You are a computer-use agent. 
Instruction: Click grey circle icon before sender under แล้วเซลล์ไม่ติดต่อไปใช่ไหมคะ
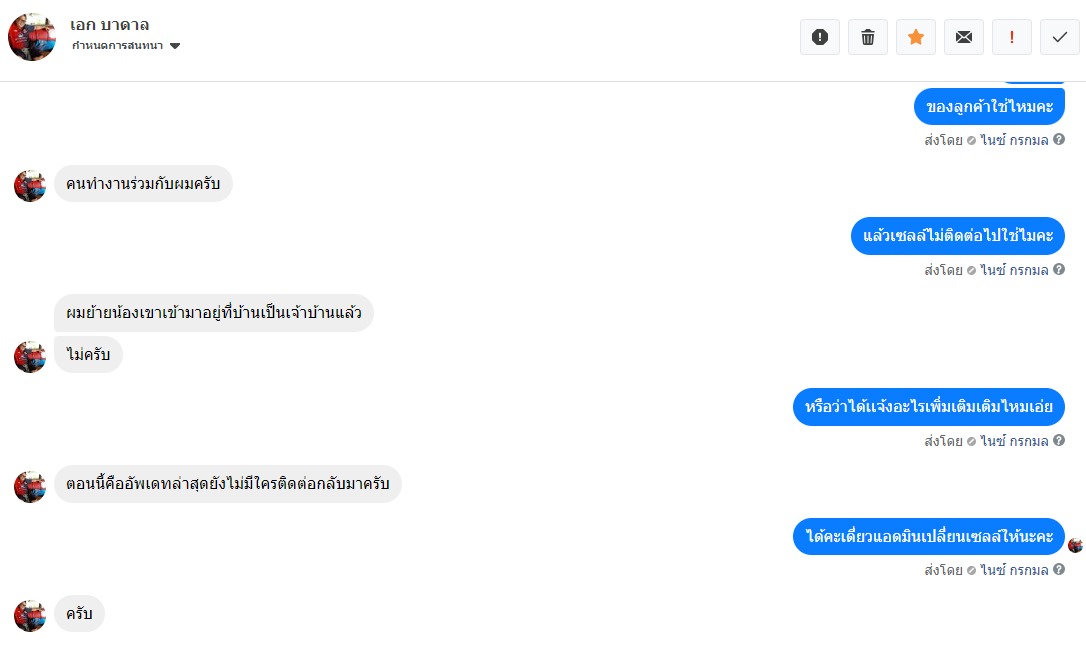(971, 270)
